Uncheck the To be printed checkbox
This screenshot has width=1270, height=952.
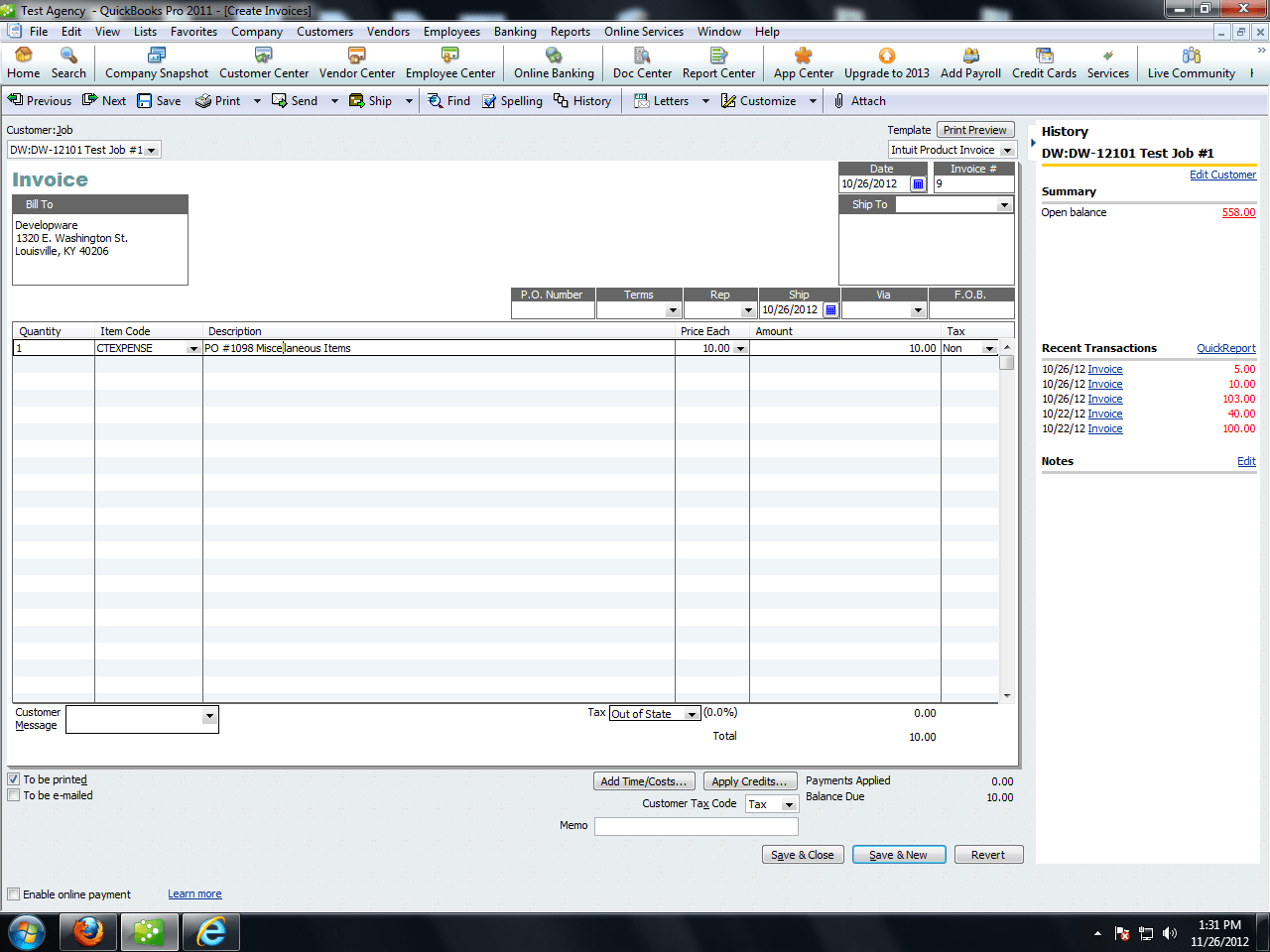(x=14, y=778)
